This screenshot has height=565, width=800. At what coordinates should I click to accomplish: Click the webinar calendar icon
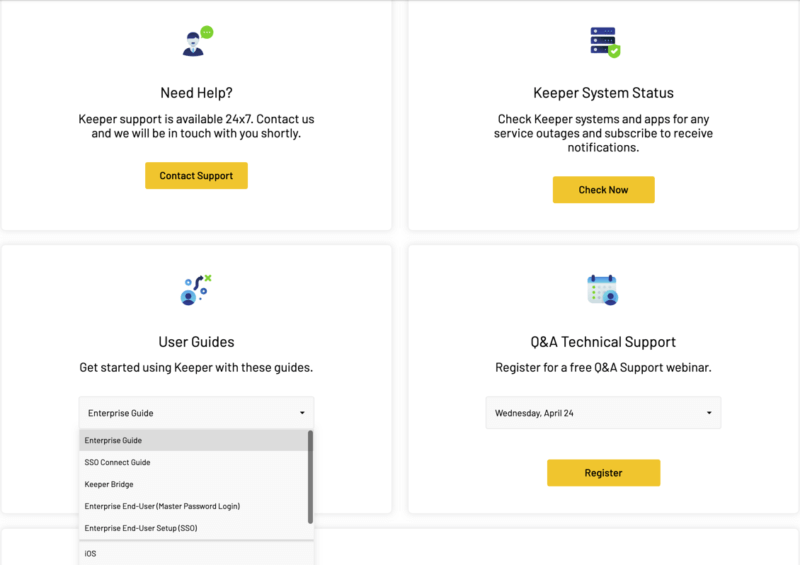point(603,290)
